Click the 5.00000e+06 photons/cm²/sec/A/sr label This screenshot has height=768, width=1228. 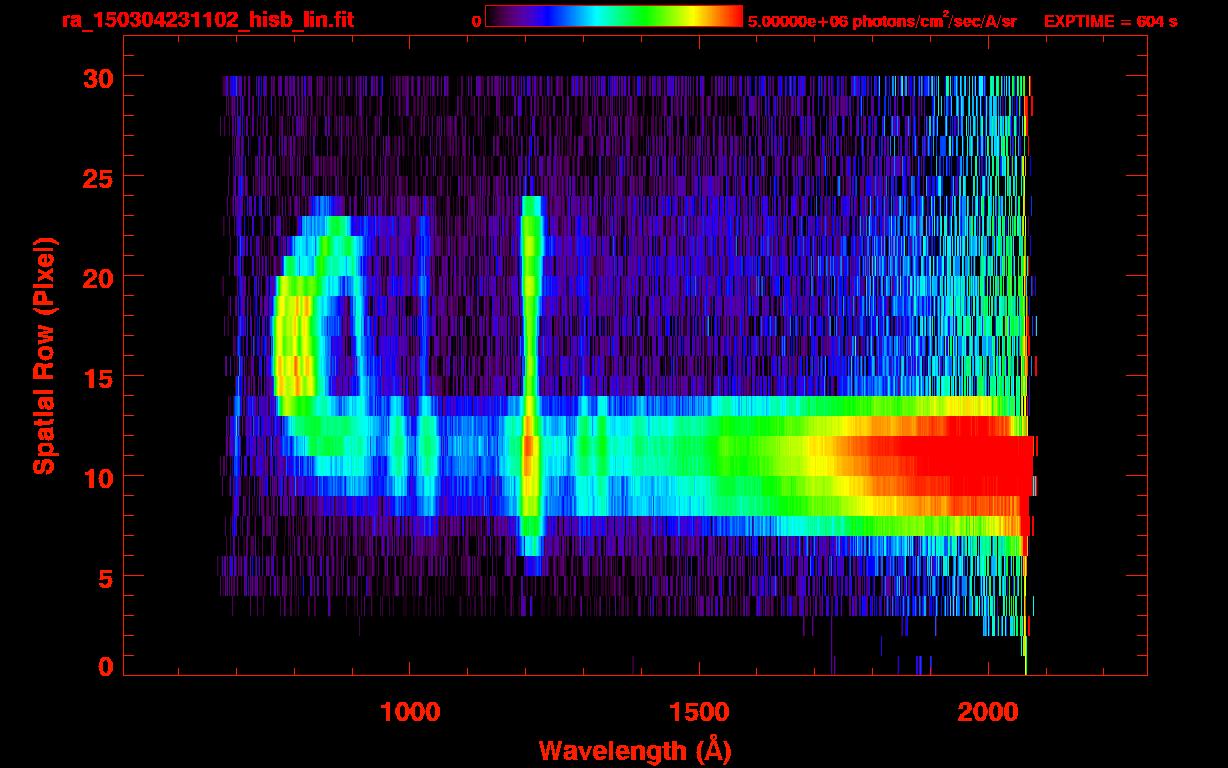(882, 21)
